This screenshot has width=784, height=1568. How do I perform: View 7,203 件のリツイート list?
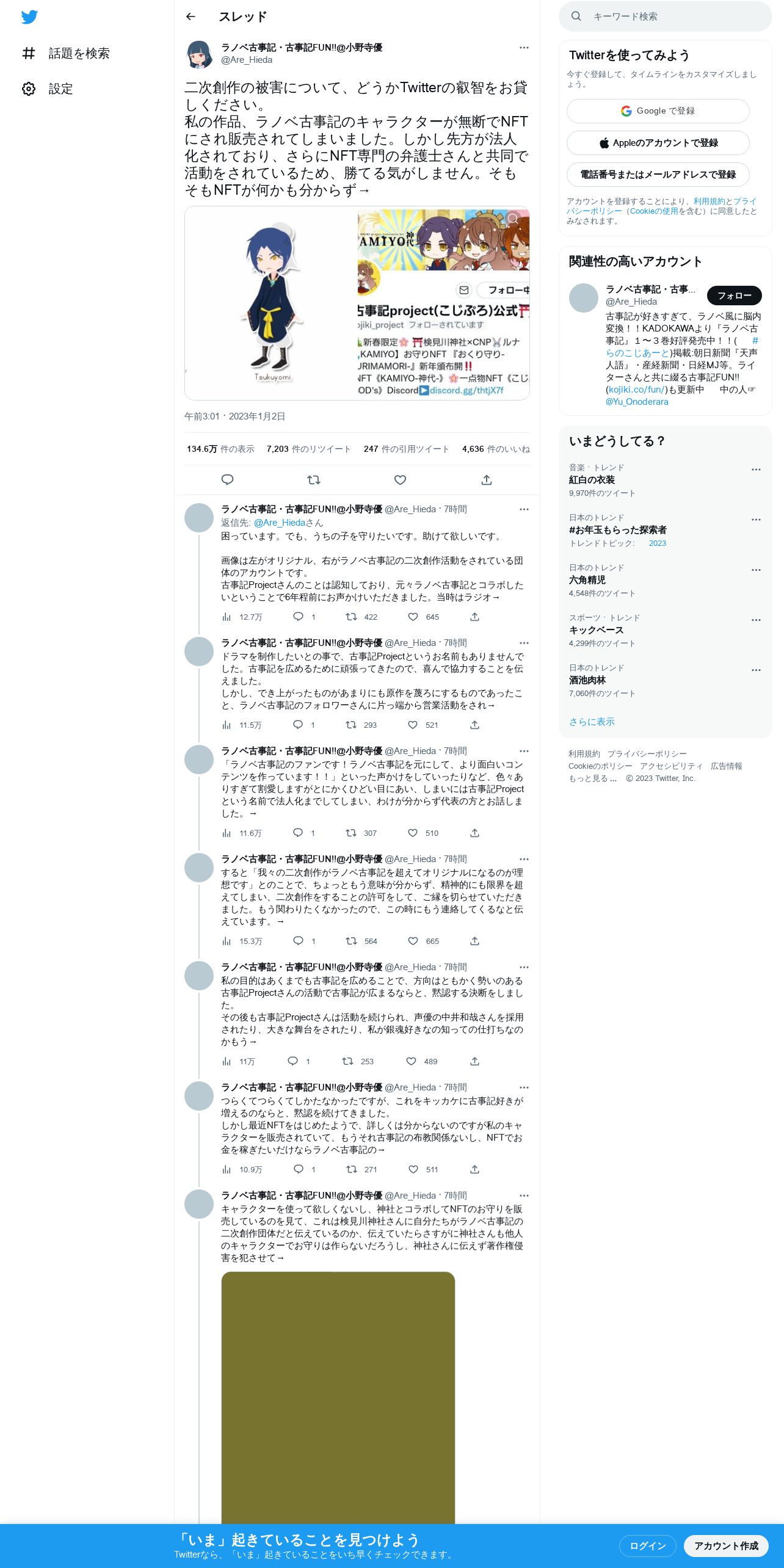[308, 449]
